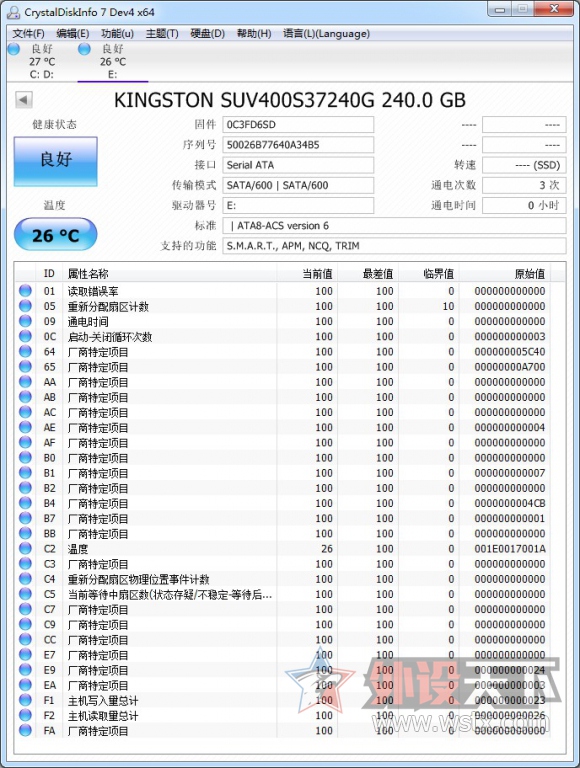Click the previous disk arrow button
This screenshot has width=580, height=768.
pyautogui.click(x=24, y=100)
